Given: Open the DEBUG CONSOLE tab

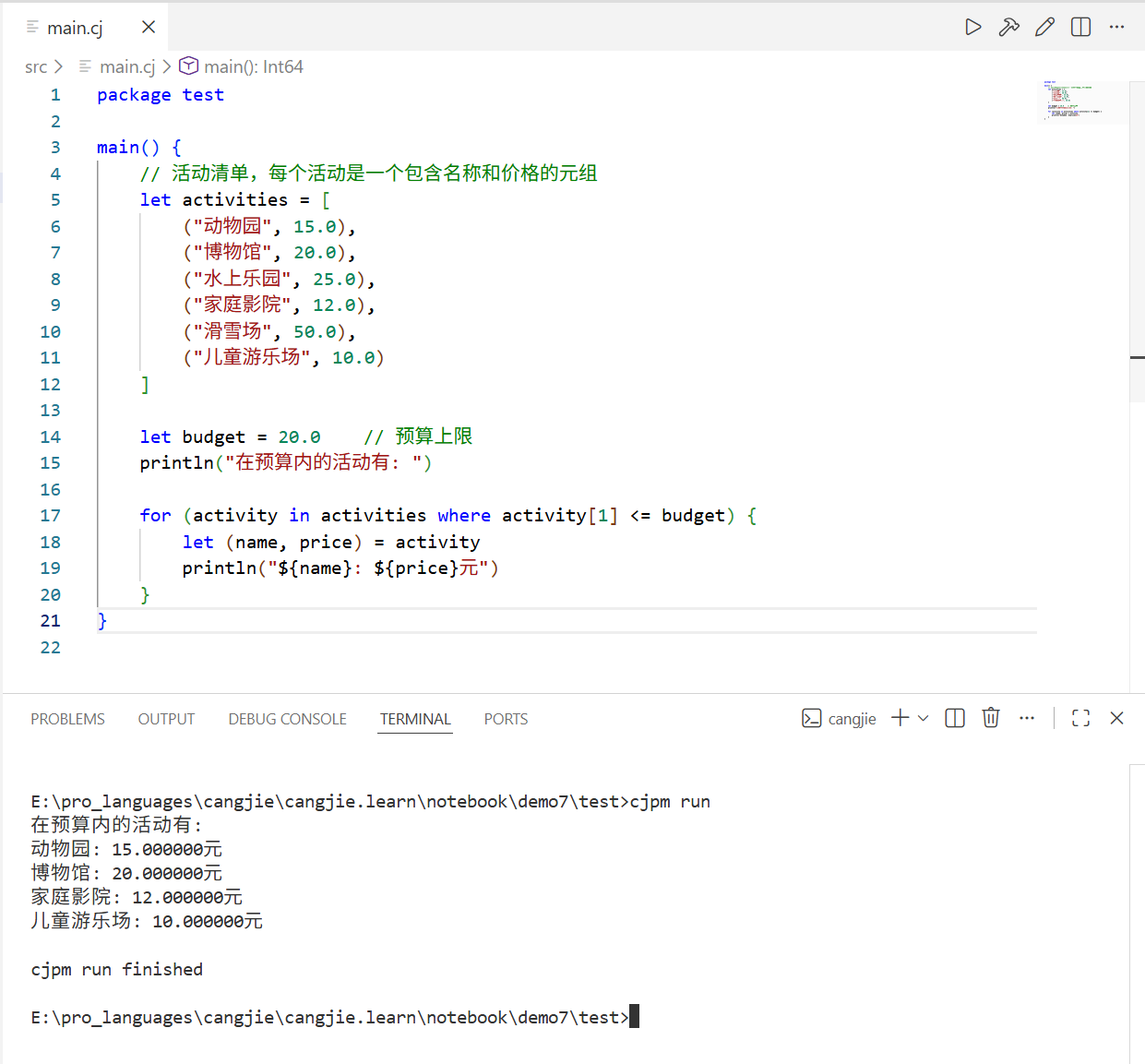Looking at the screenshot, I should pos(287,719).
